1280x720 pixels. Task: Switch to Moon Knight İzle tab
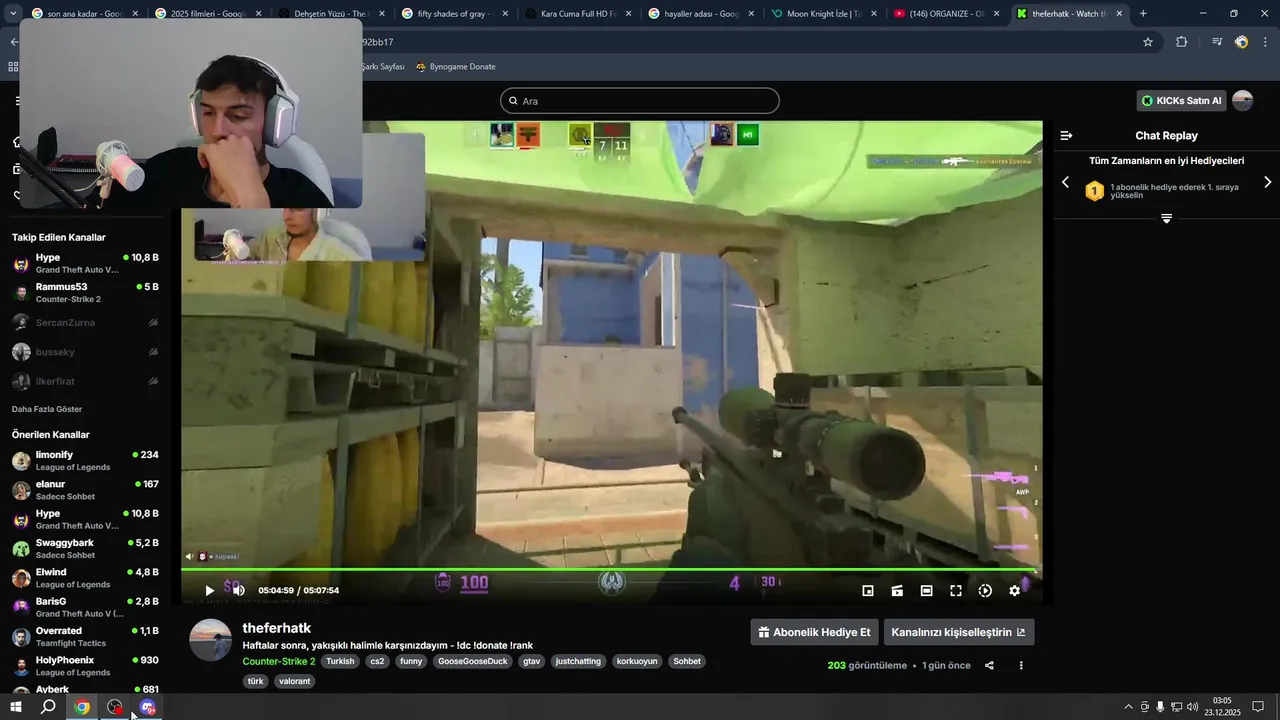[825, 14]
